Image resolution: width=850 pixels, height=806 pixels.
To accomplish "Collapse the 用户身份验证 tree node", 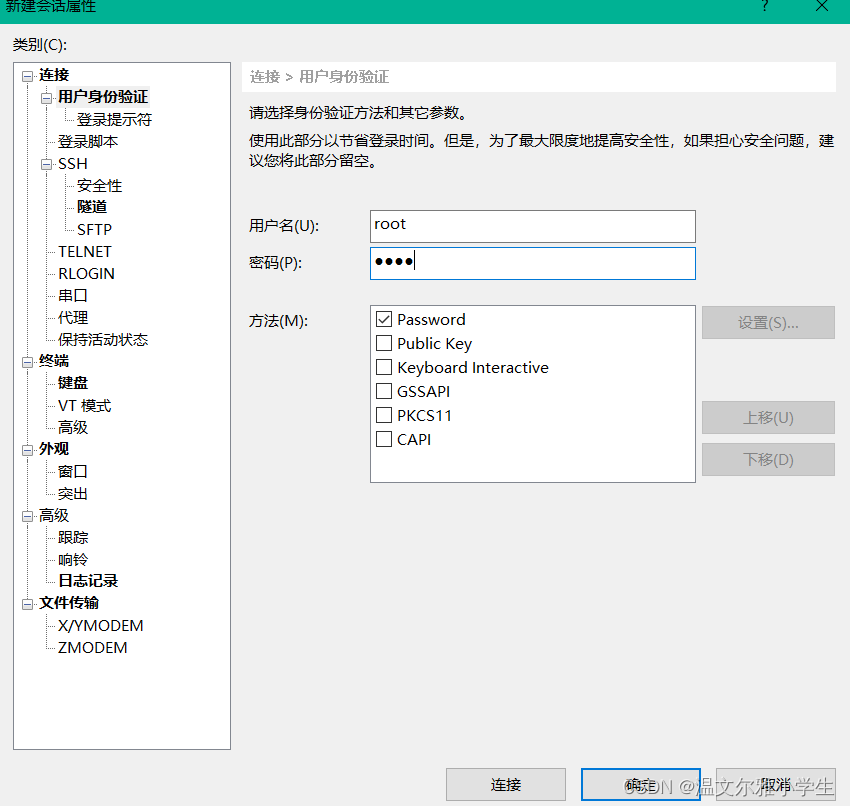I will coord(47,98).
